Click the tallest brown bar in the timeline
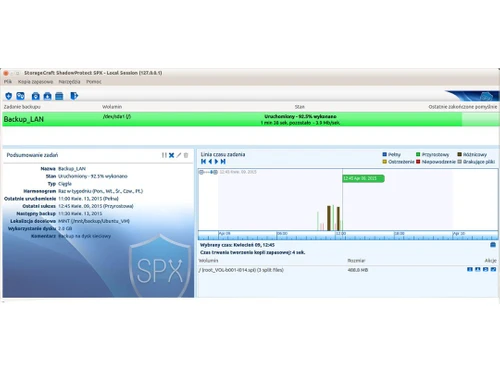This screenshot has width=500, height=375. pyautogui.click(x=329, y=218)
